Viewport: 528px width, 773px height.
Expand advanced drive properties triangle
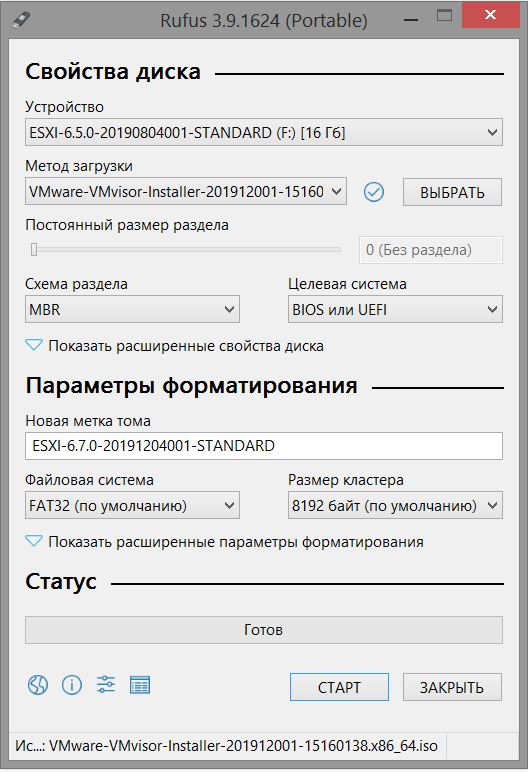coord(34,345)
